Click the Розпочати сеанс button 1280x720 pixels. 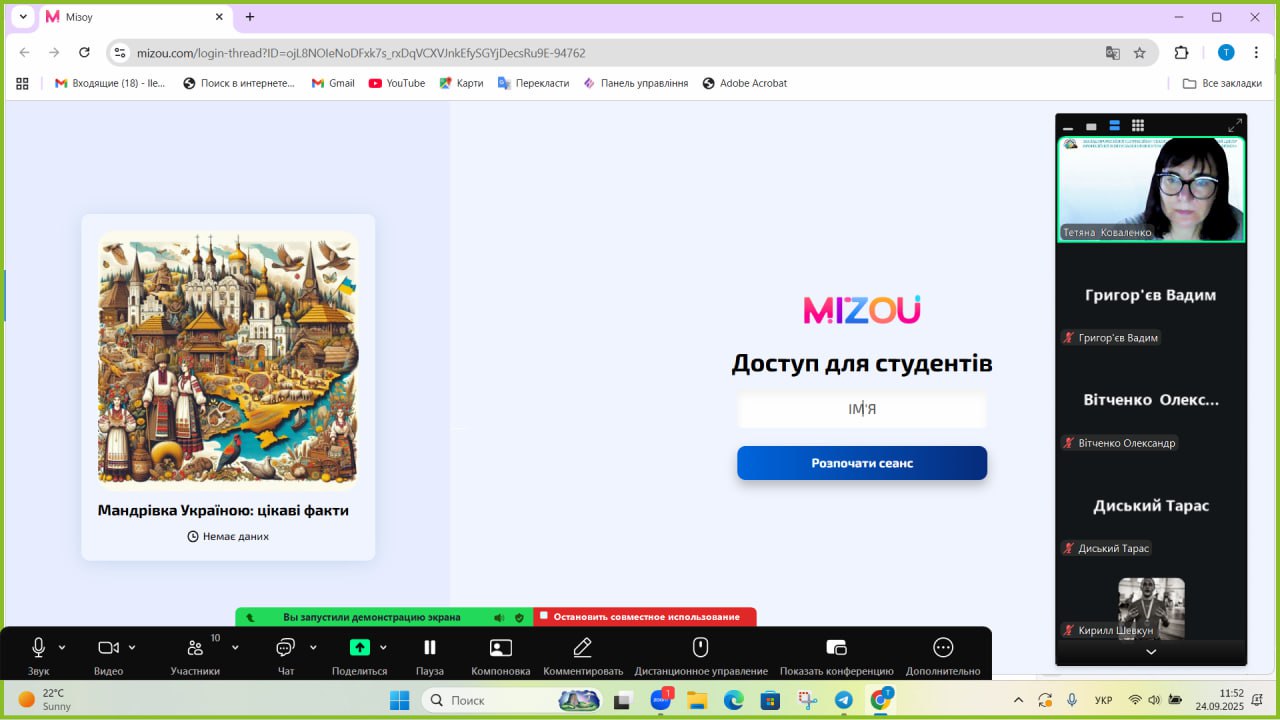pyautogui.click(x=861, y=463)
